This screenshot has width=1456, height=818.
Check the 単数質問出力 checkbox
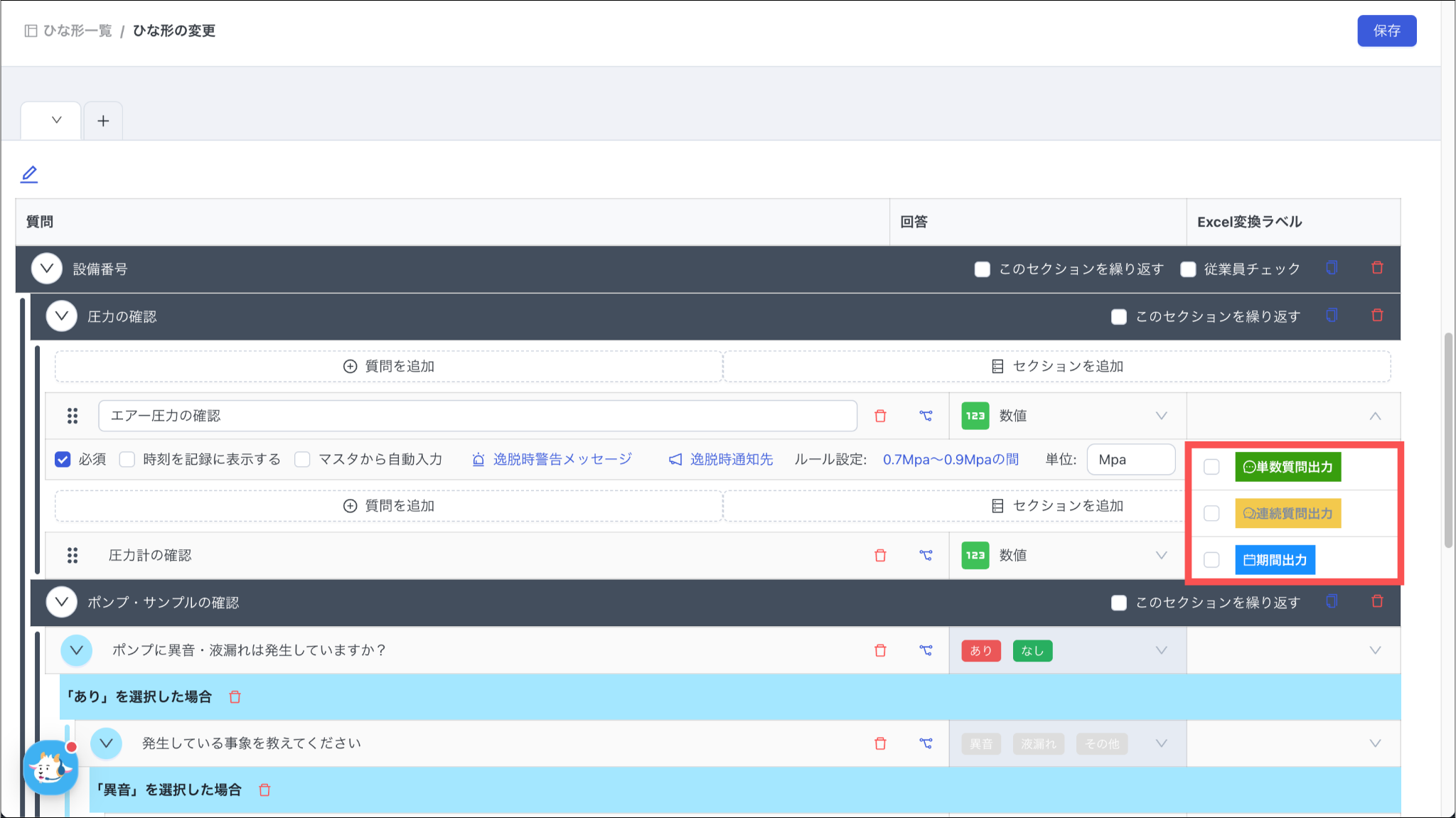click(x=1211, y=467)
